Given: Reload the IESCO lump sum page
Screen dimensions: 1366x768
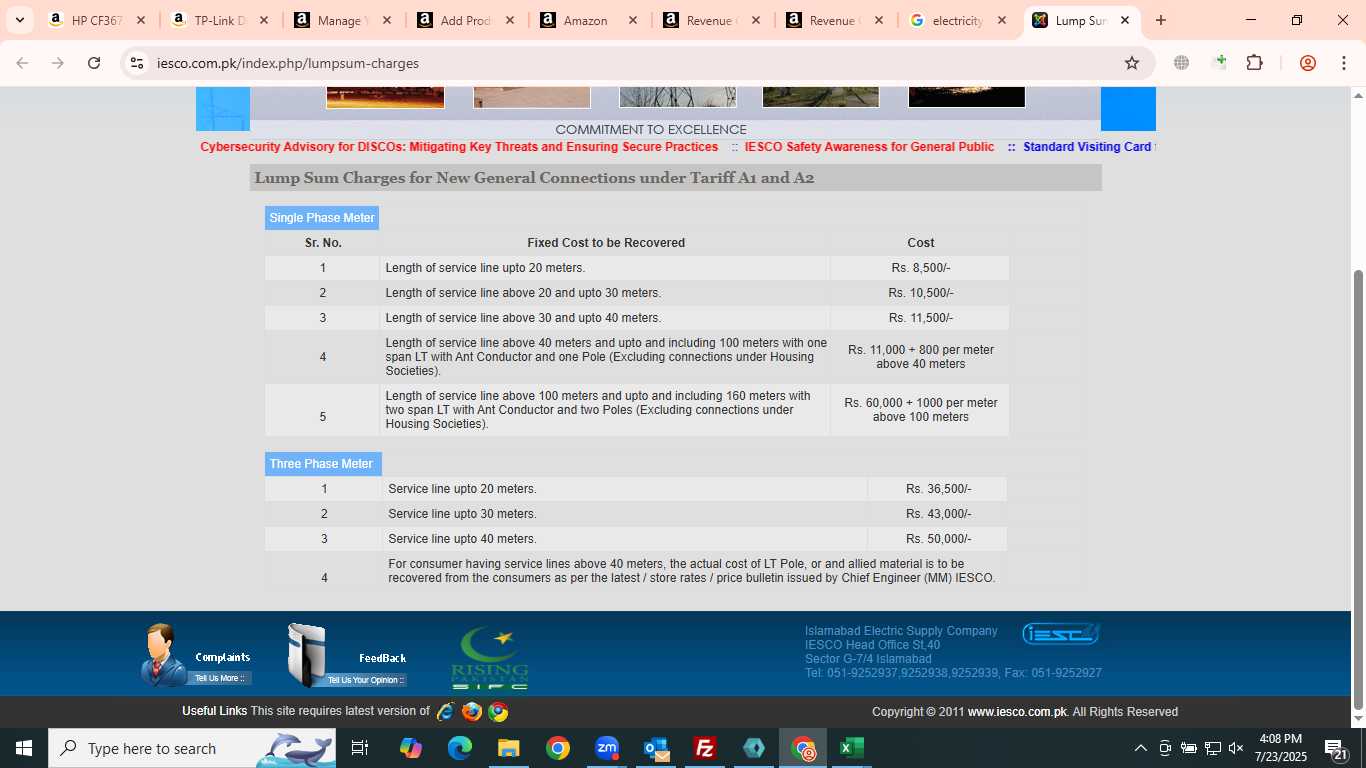Looking at the screenshot, I should point(94,63).
